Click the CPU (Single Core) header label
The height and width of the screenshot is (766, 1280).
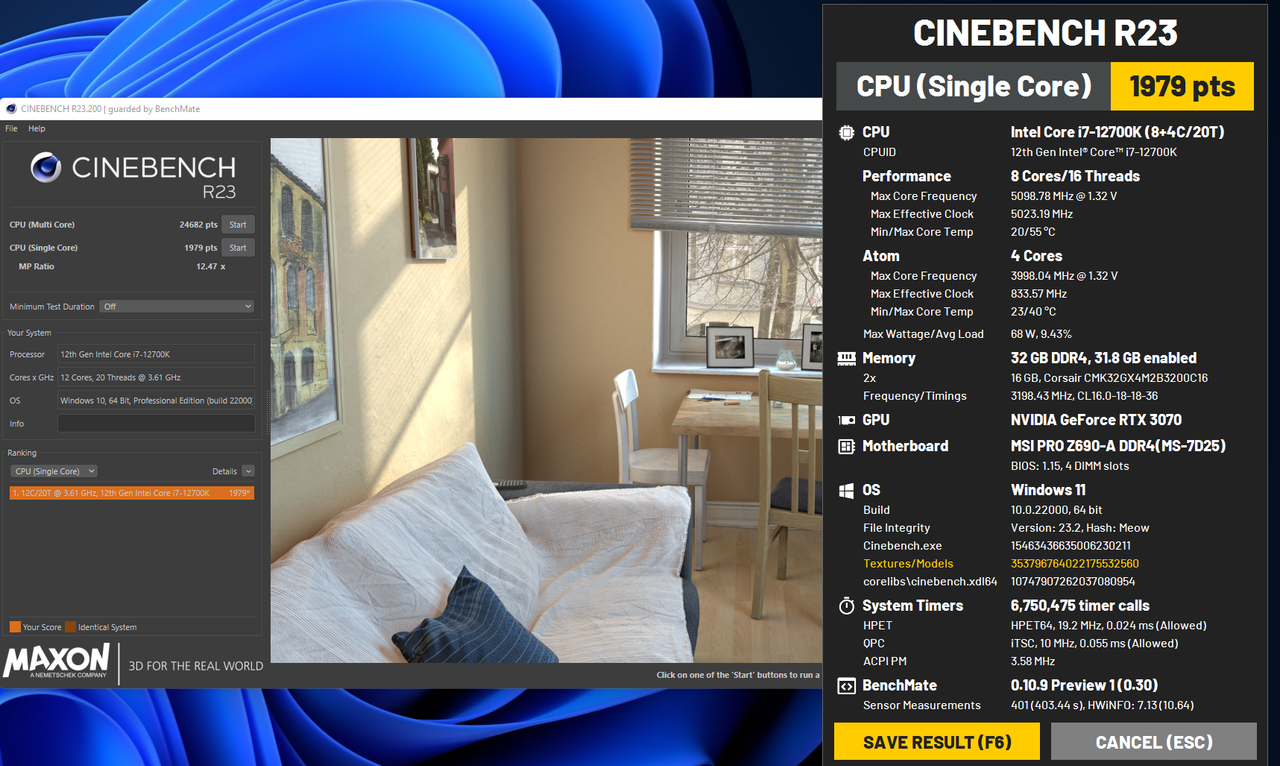point(974,86)
